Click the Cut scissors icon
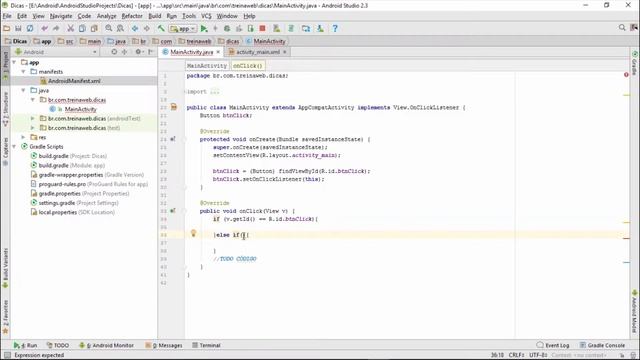Image resolution: width=640 pixels, height=360 pixels. [71, 29]
